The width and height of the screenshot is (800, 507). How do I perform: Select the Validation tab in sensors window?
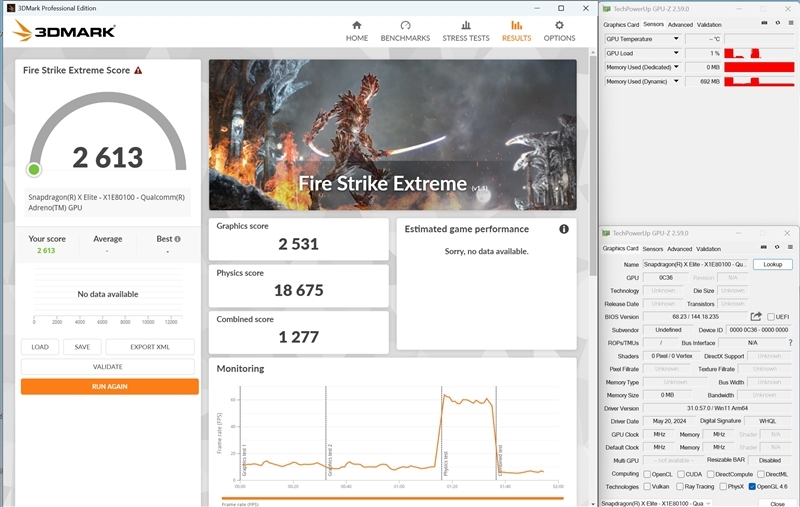pyautogui.click(x=709, y=24)
